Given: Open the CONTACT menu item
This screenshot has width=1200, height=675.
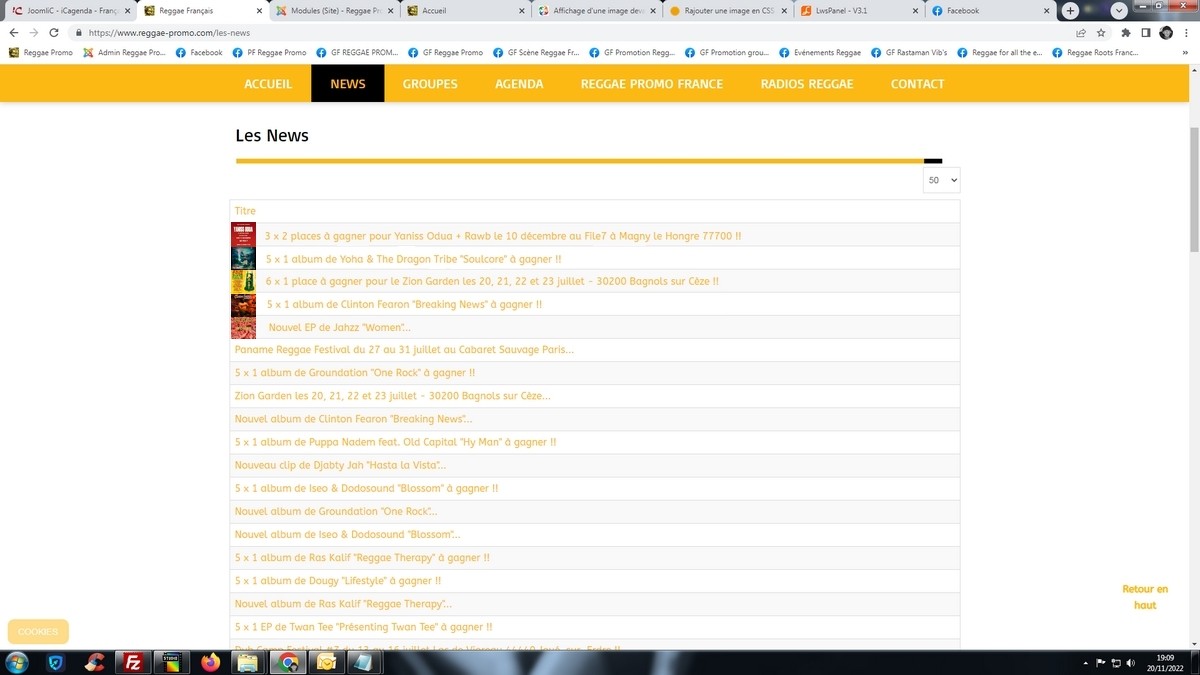Looking at the screenshot, I should (x=918, y=84).
